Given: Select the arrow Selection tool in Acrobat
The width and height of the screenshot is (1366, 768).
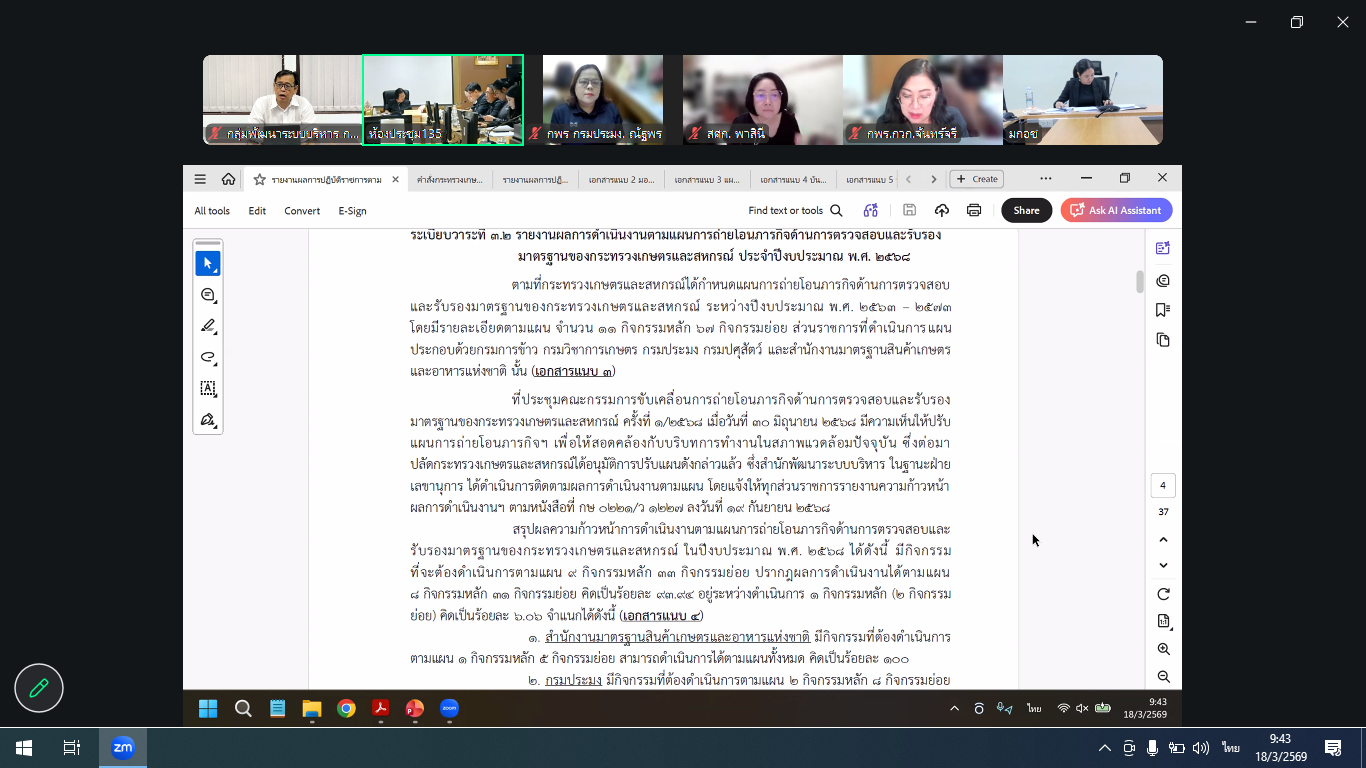Looking at the screenshot, I should coord(208,264).
